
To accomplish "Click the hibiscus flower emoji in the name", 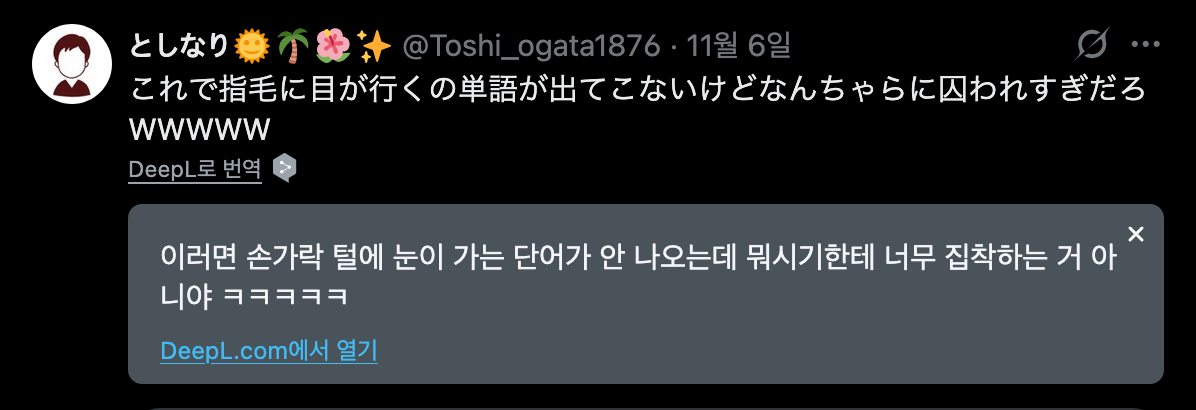I will 333,47.
